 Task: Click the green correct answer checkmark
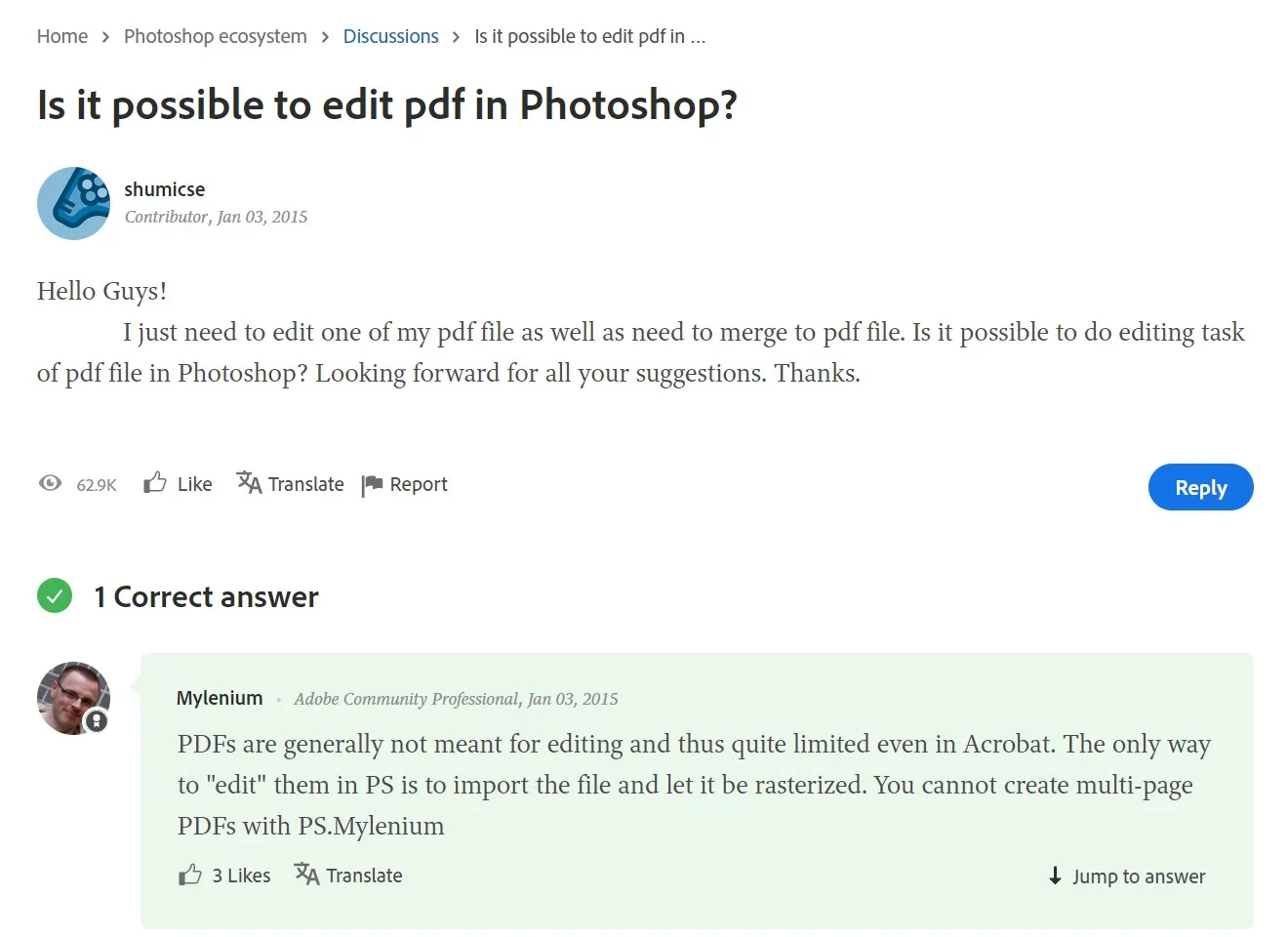pyautogui.click(x=55, y=596)
